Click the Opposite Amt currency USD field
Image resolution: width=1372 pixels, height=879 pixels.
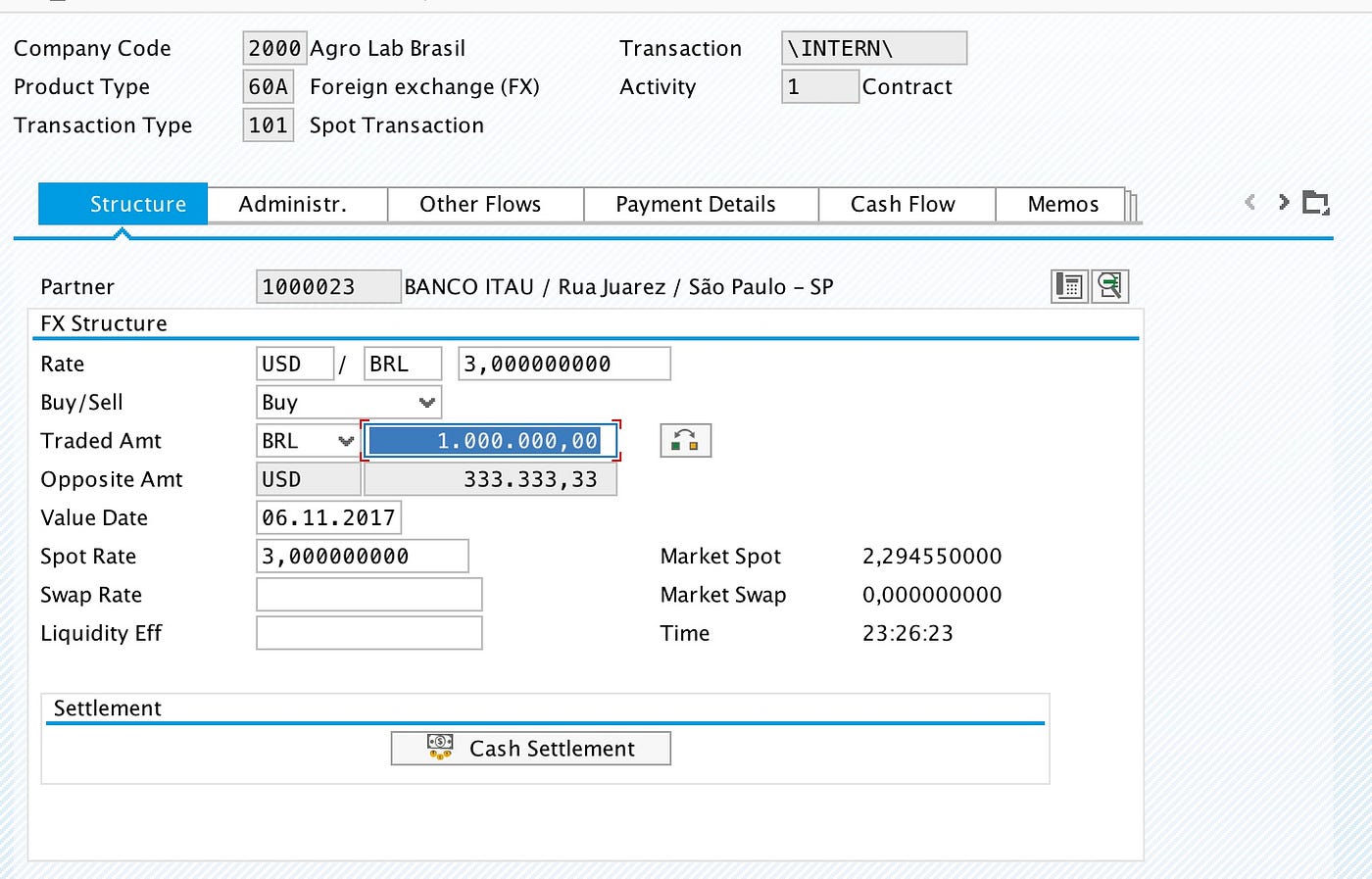pos(309,479)
